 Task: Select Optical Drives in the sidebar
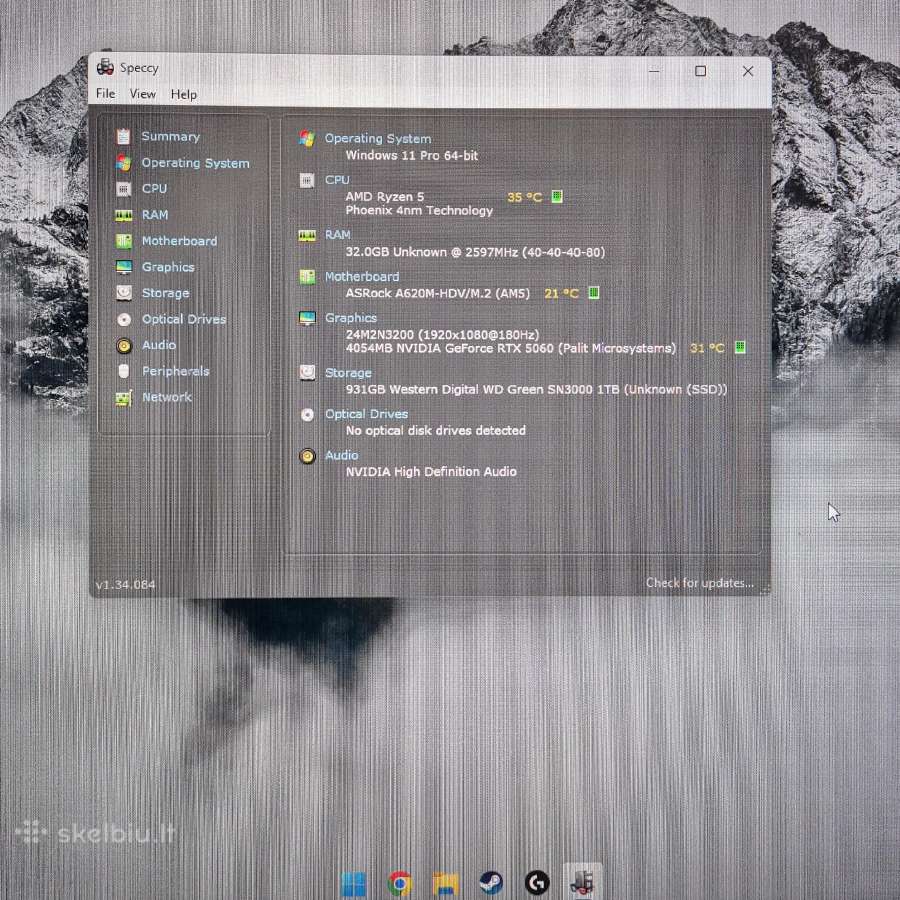click(x=184, y=319)
